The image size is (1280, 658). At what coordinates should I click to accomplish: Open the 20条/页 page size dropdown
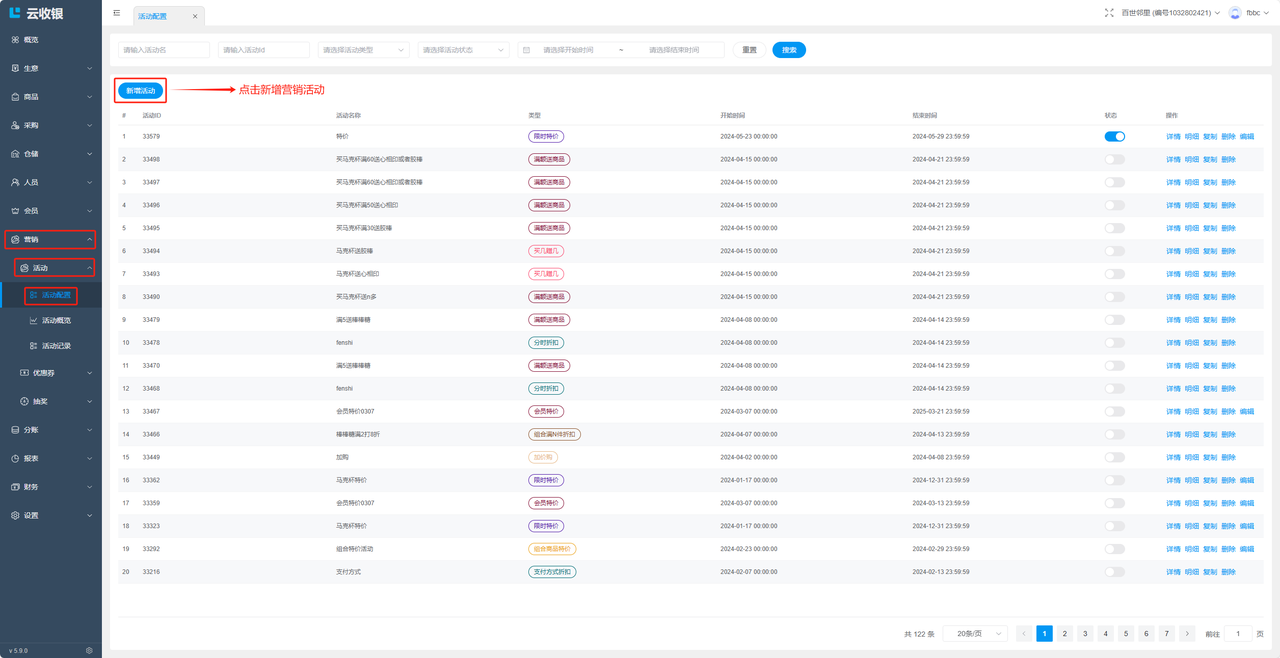[975, 634]
